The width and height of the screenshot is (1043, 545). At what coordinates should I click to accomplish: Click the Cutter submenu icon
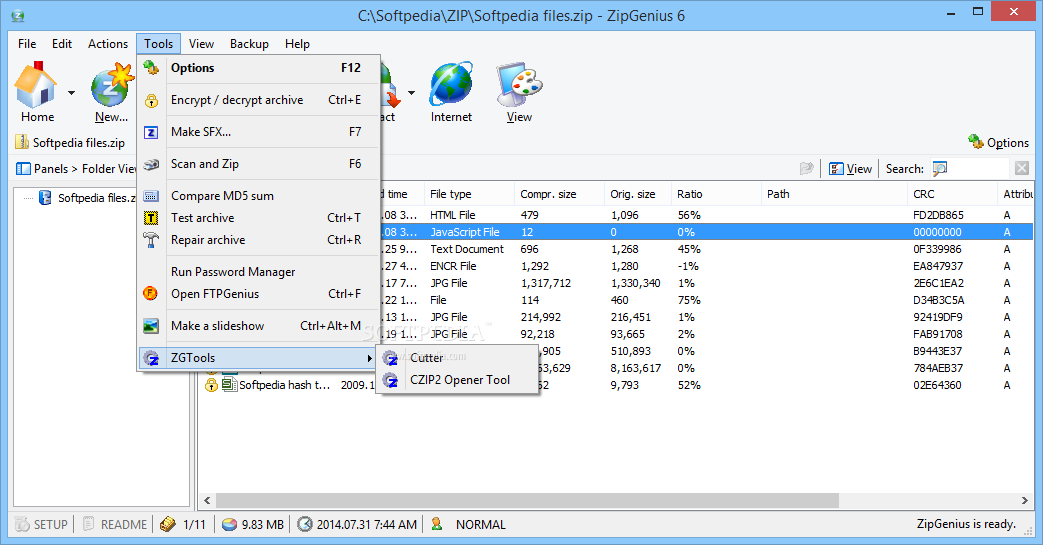(x=390, y=358)
